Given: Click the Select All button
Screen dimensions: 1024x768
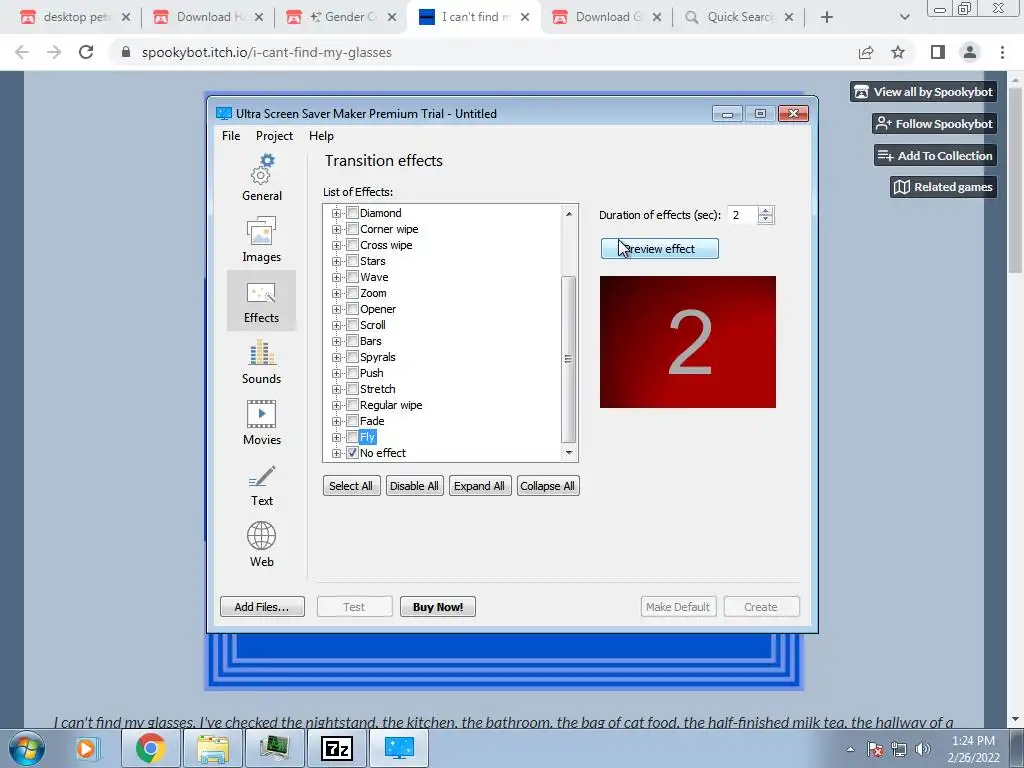Looking at the screenshot, I should pos(351,486).
